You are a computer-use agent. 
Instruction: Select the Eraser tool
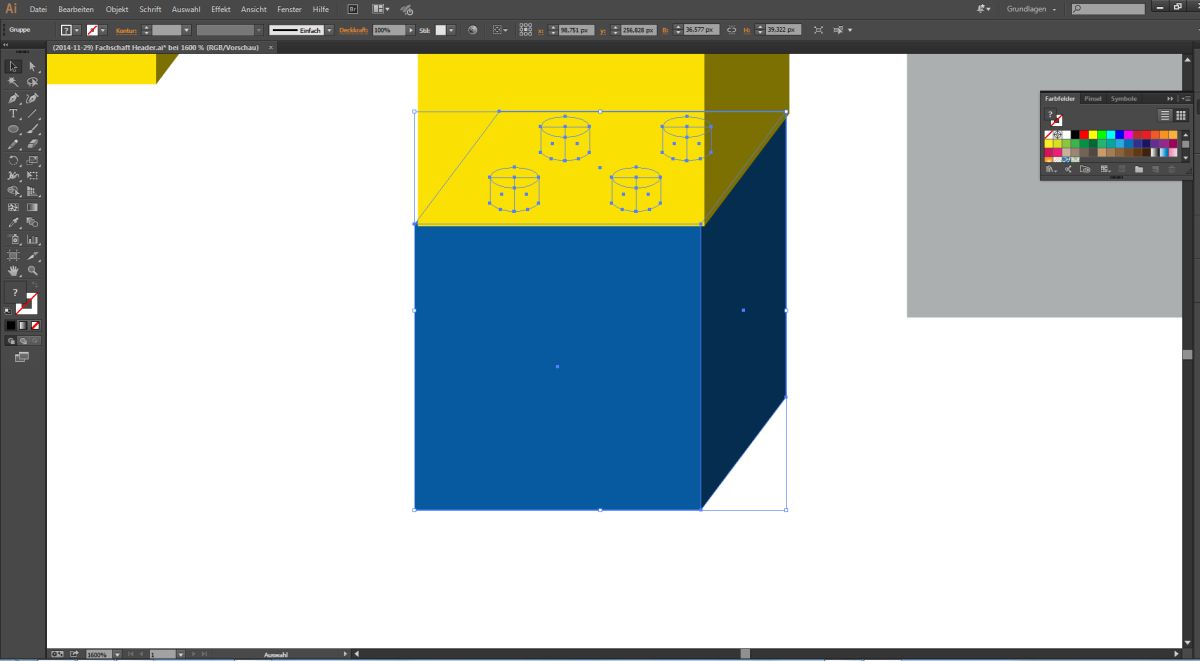[33, 145]
